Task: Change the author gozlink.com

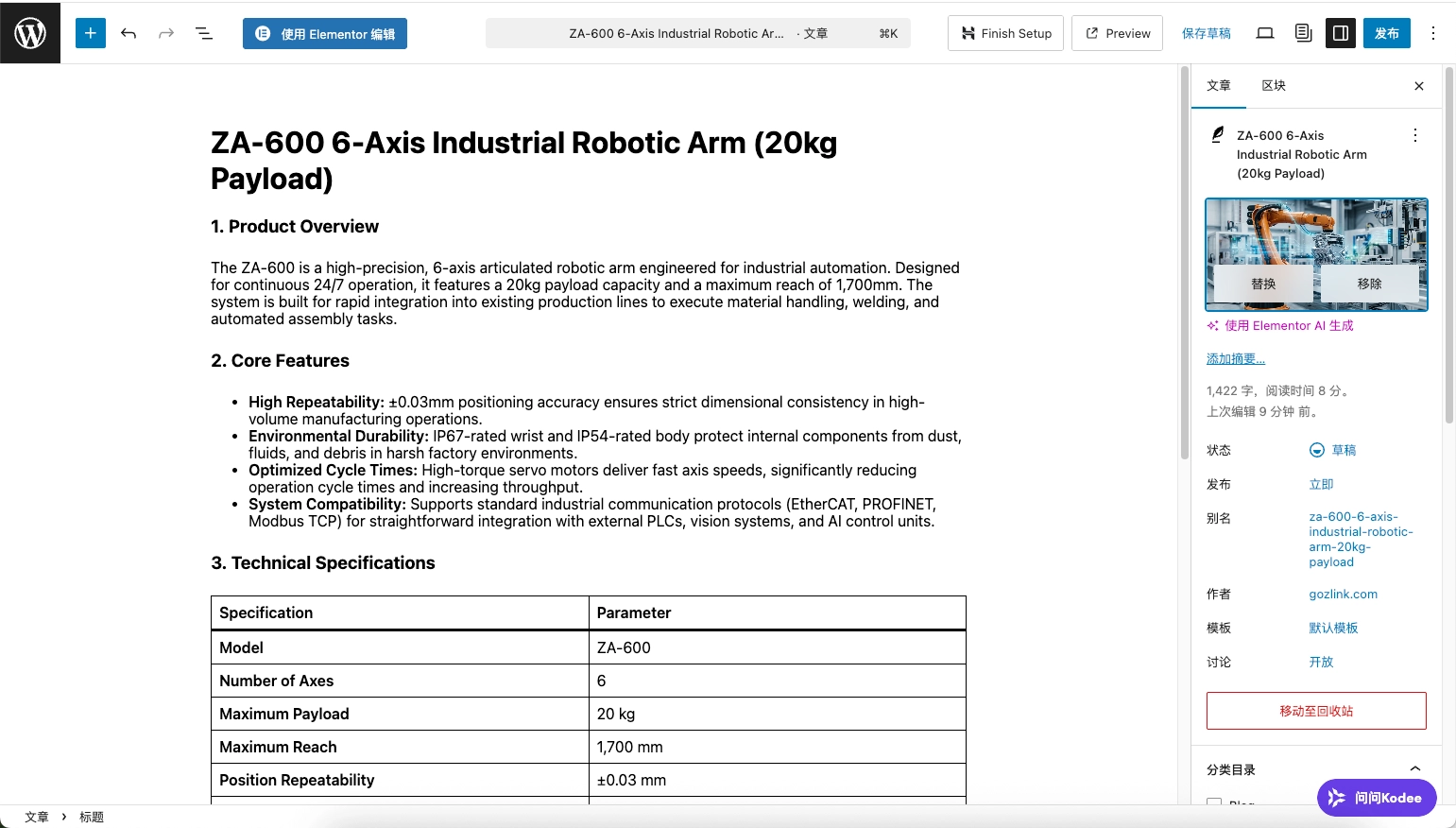Action: point(1343,594)
